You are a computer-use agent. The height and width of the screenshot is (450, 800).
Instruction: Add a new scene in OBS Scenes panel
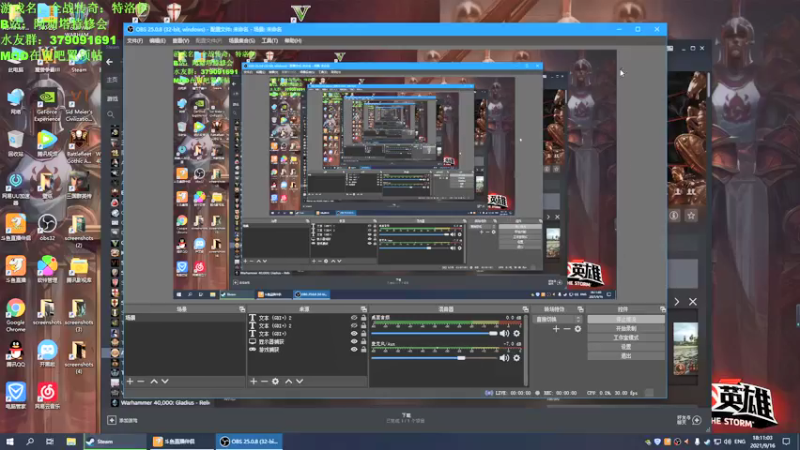[x=130, y=381]
